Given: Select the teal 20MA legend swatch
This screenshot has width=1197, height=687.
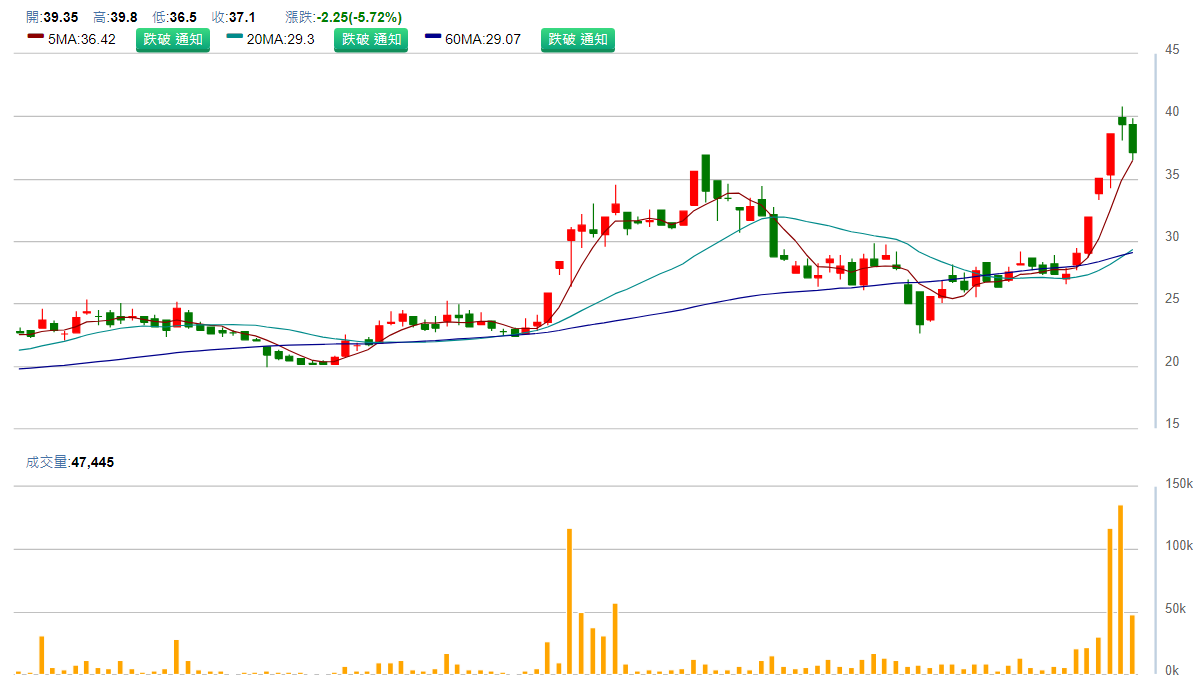Looking at the screenshot, I should [x=234, y=37].
